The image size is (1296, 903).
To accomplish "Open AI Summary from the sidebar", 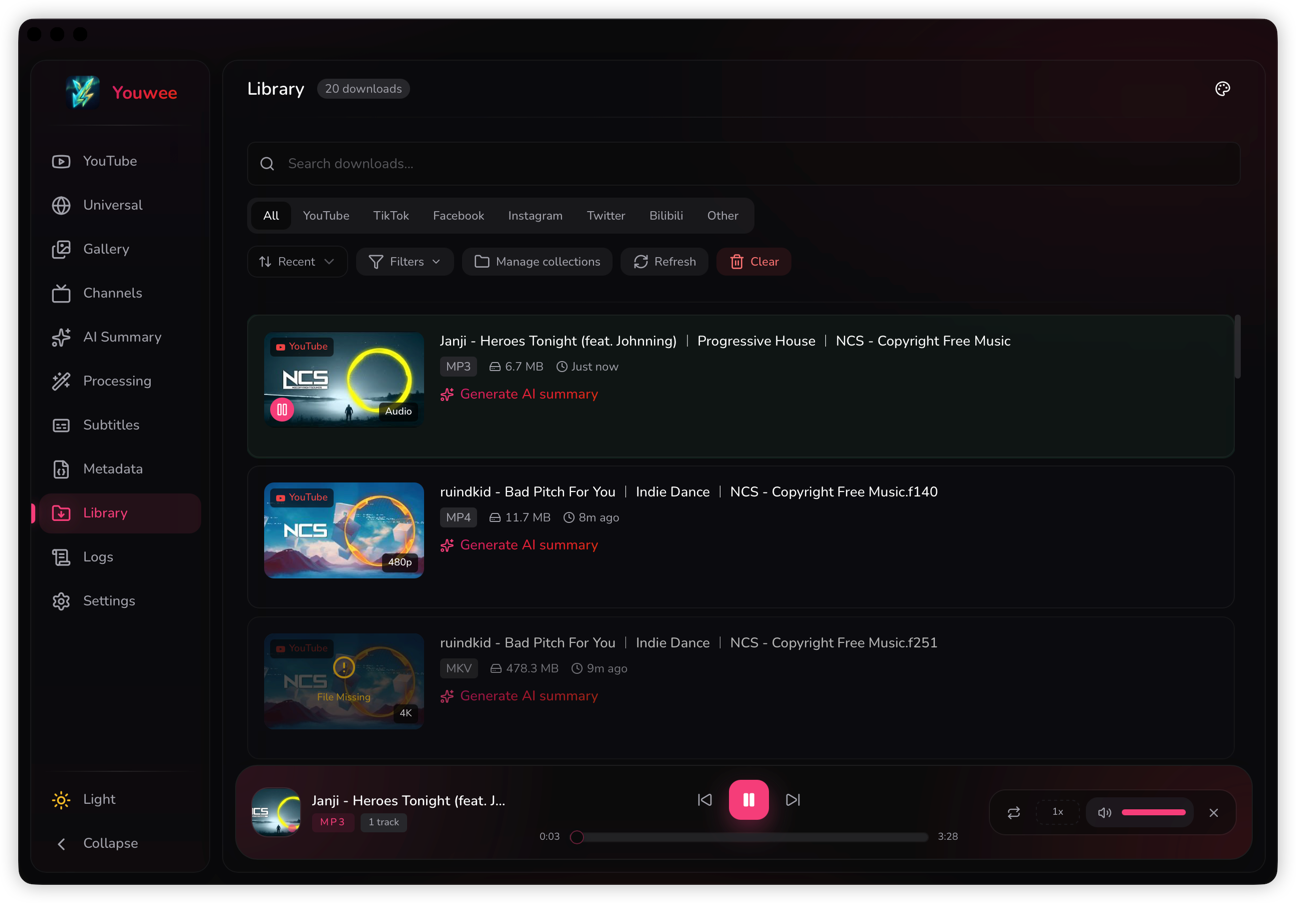I will (x=120, y=337).
